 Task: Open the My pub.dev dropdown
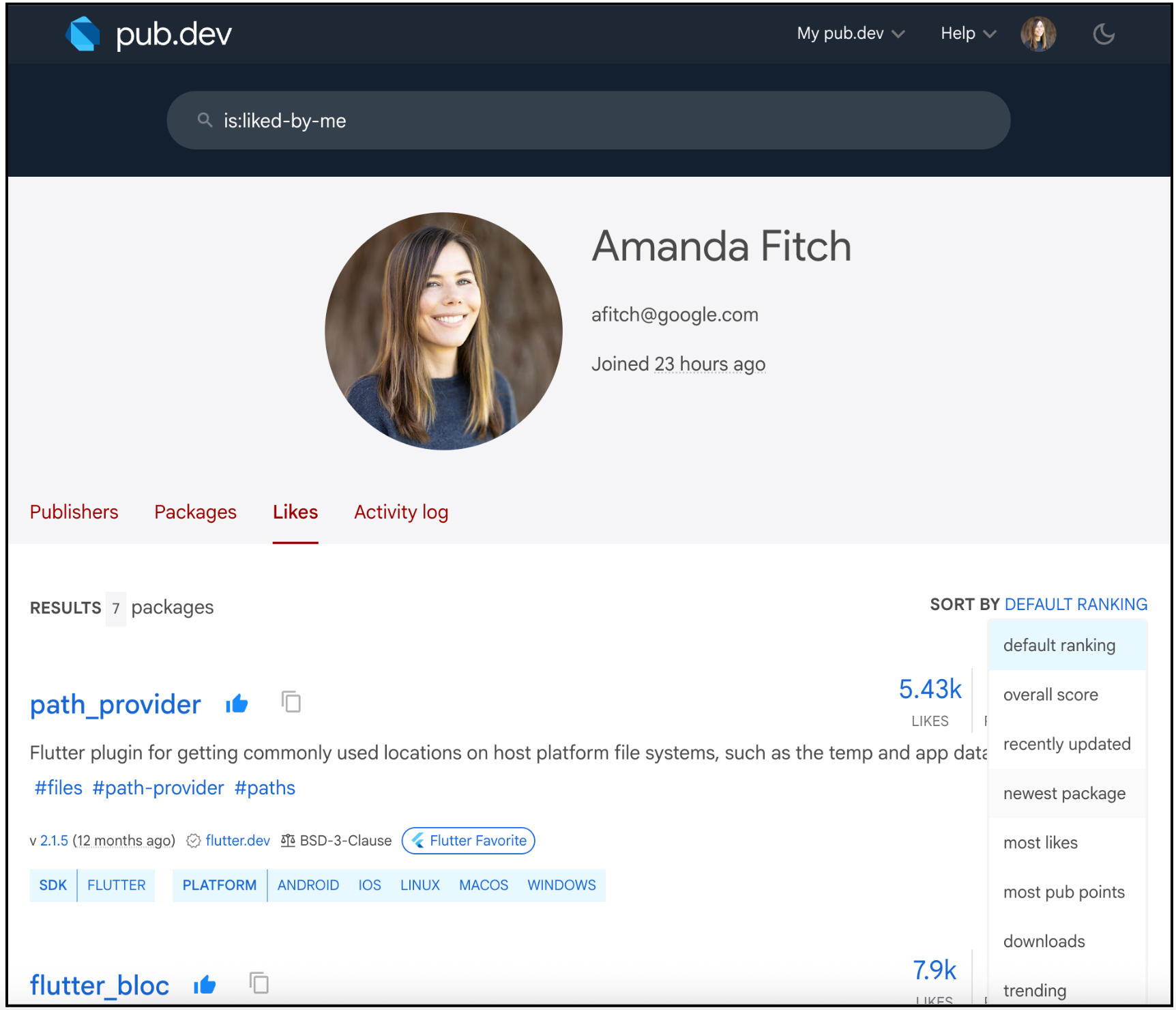tap(849, 33)
